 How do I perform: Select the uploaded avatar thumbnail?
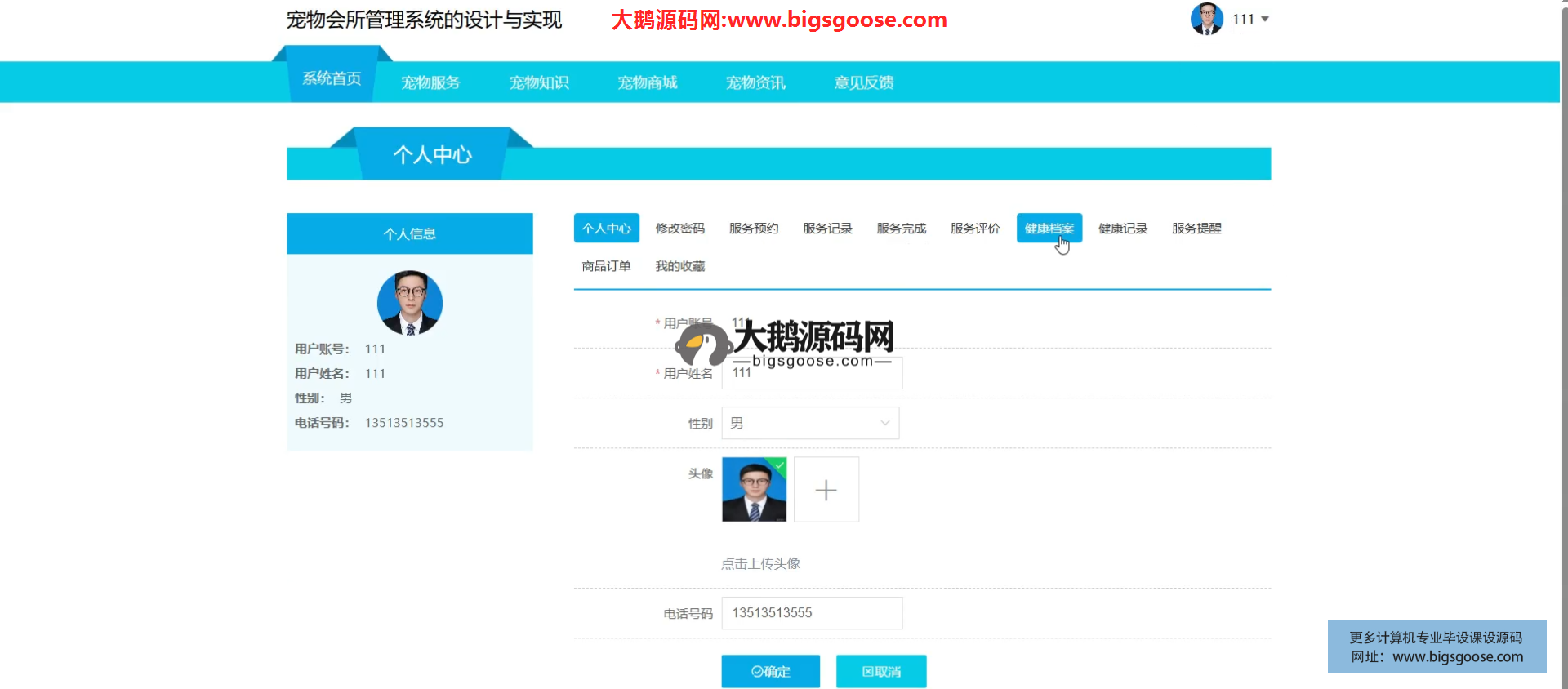(x=754, y=490)
